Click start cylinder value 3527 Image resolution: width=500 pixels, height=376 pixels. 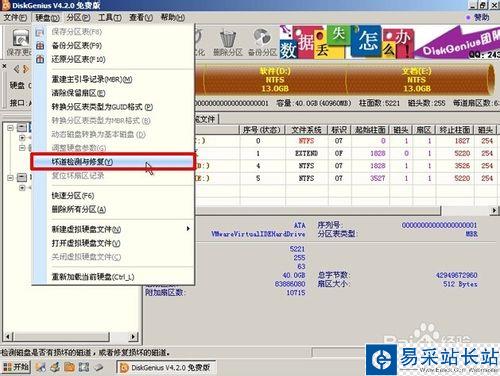[x=377, y=178]
